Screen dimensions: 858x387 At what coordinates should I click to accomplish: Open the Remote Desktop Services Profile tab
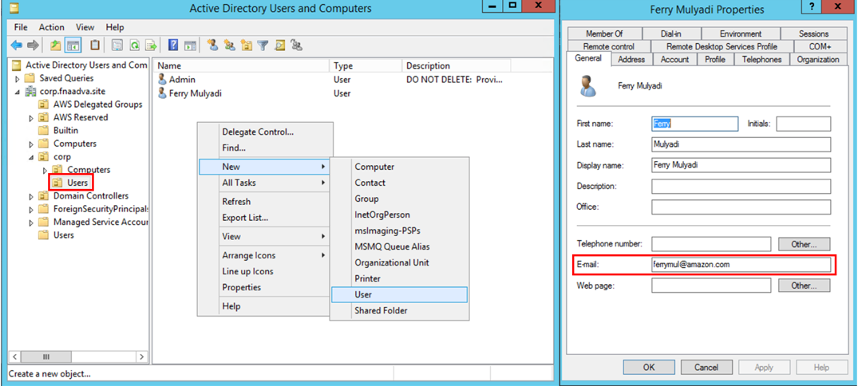click(x=722, y=47)
